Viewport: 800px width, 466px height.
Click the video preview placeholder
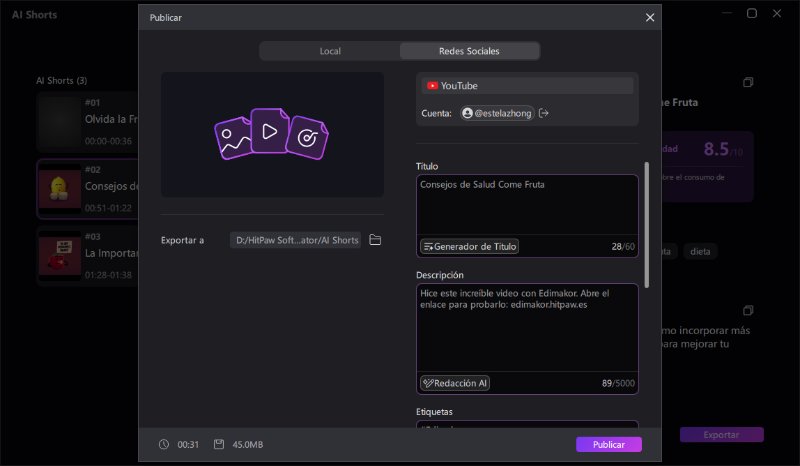tap(272, 134)
